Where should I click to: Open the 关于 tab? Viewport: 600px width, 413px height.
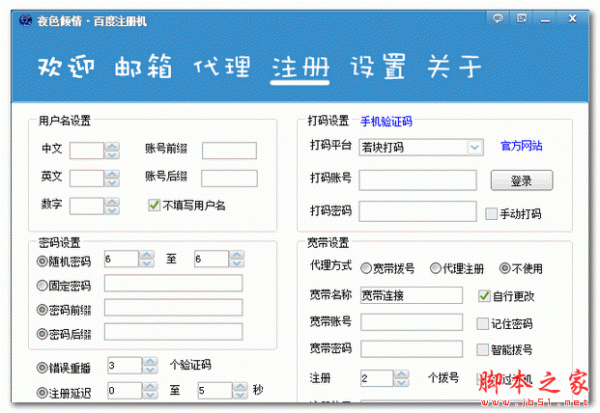click(454, 67)
